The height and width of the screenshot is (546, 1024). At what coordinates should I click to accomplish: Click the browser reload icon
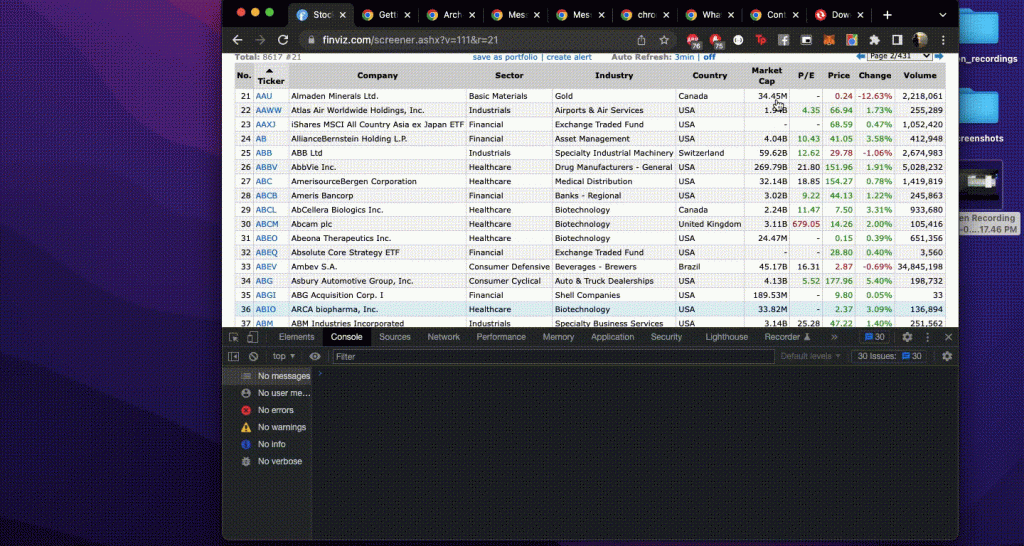coord(283,40)
